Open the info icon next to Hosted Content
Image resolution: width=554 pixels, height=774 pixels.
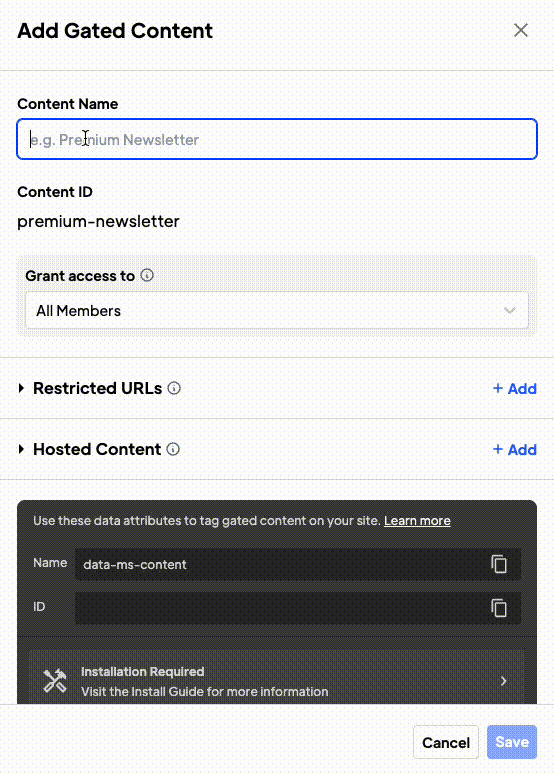[x=173, y=449]
